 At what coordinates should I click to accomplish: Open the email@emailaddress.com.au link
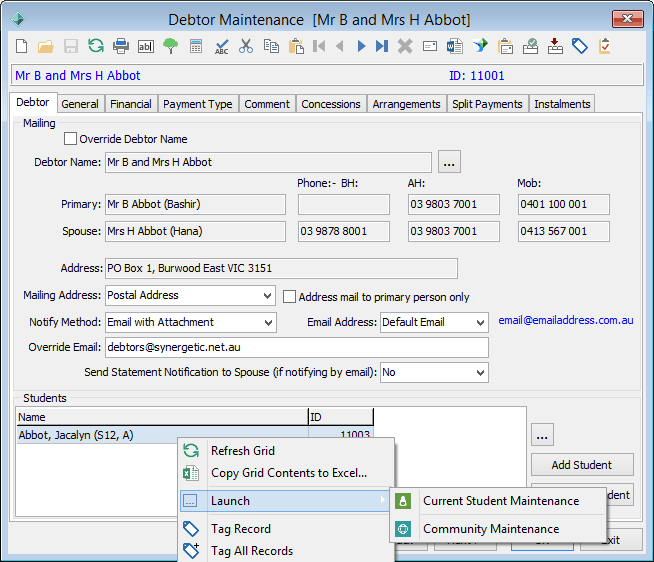click(566, 320)
